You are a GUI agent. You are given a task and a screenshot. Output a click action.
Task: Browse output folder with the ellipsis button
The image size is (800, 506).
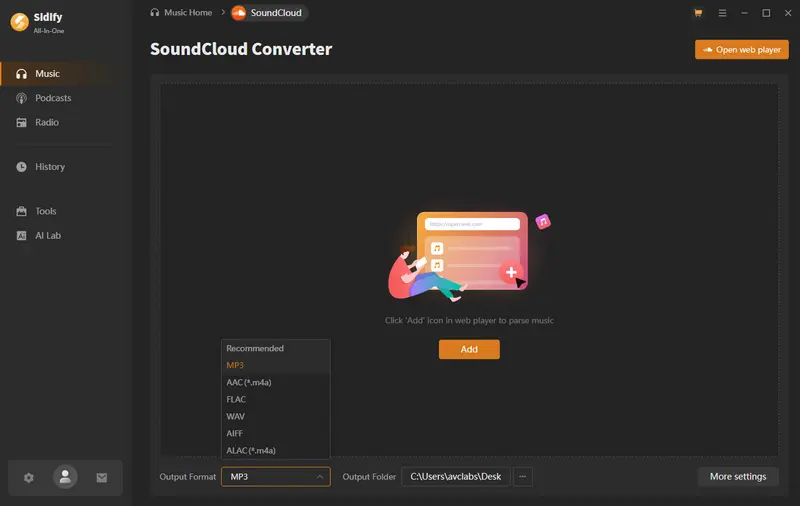(522, 477)
